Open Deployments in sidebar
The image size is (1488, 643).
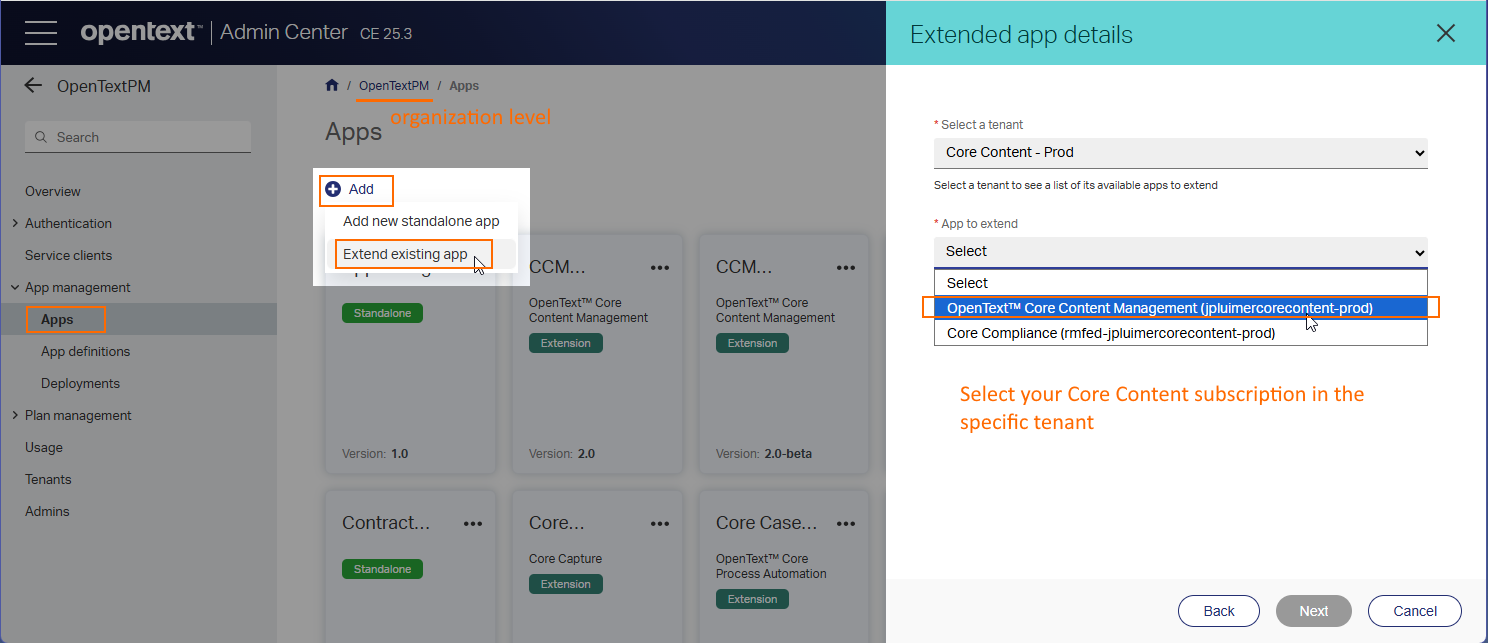click(80, 383)
